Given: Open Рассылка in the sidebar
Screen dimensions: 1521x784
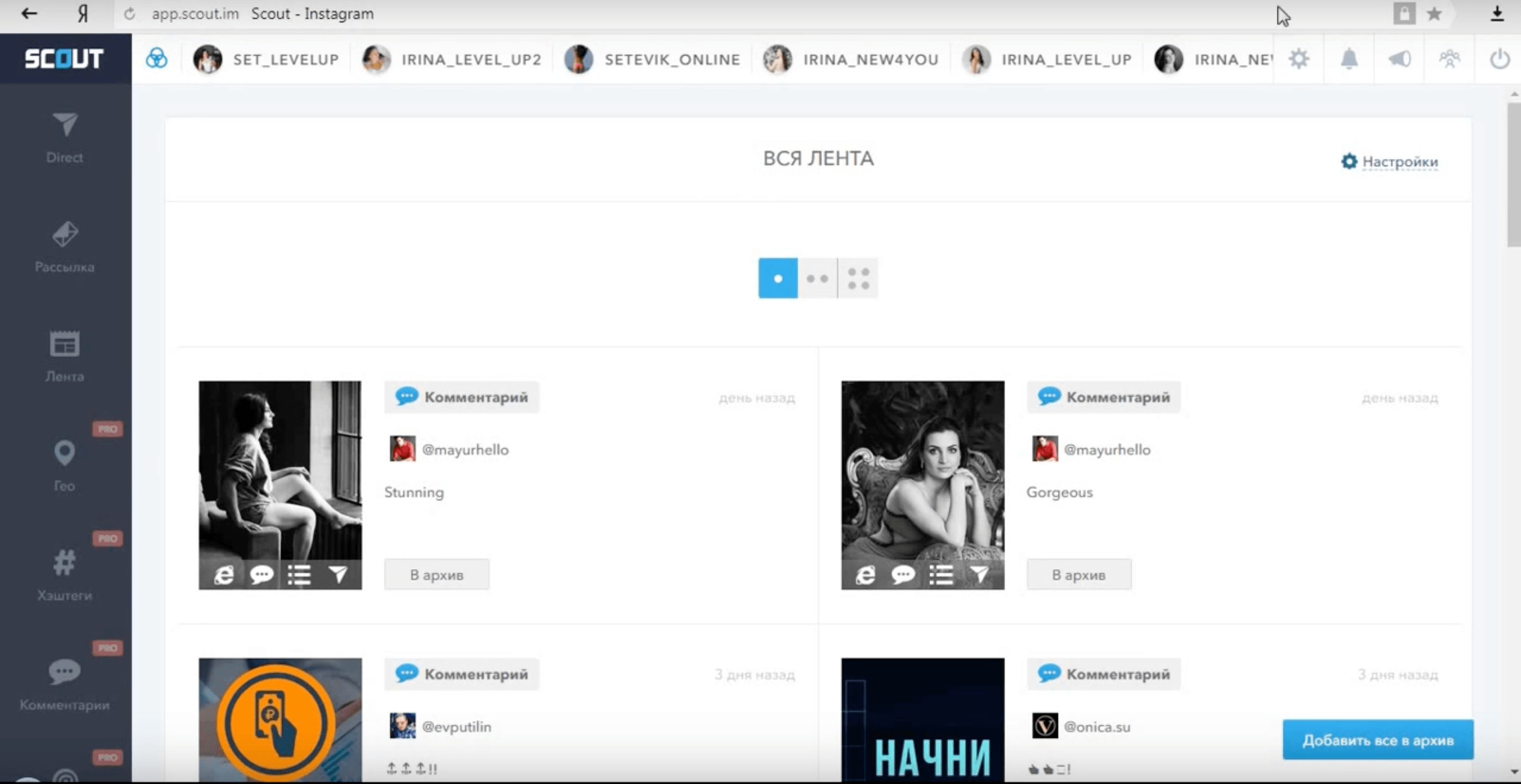Looking at the screenshot, I should (x=65, y=247).
